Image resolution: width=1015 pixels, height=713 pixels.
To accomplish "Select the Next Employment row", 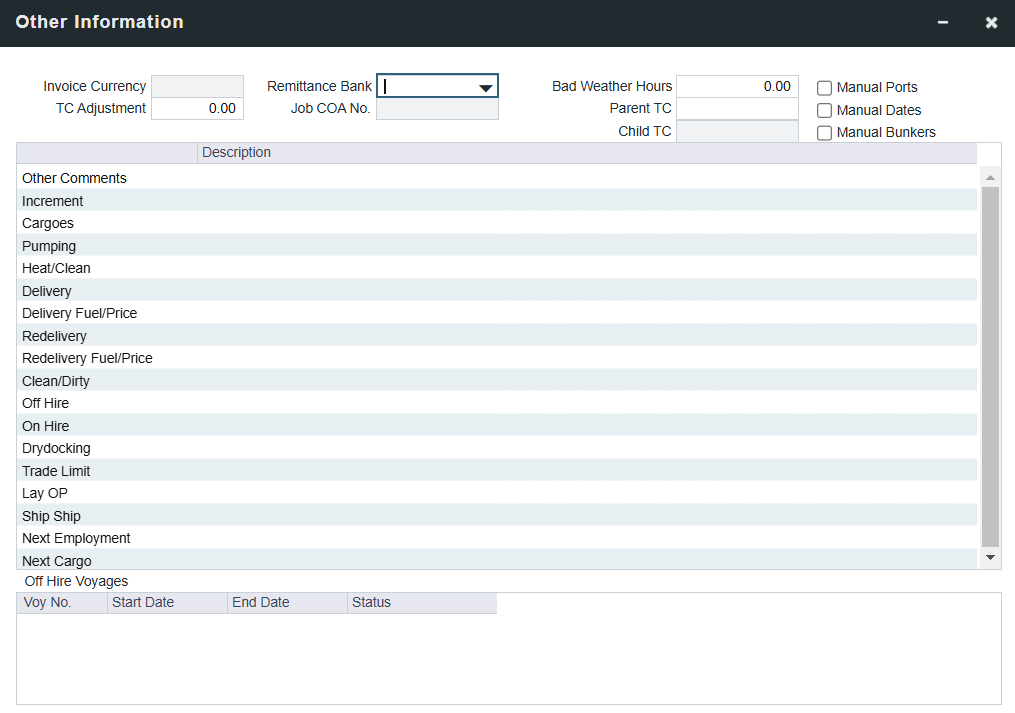I will (77, 538).
